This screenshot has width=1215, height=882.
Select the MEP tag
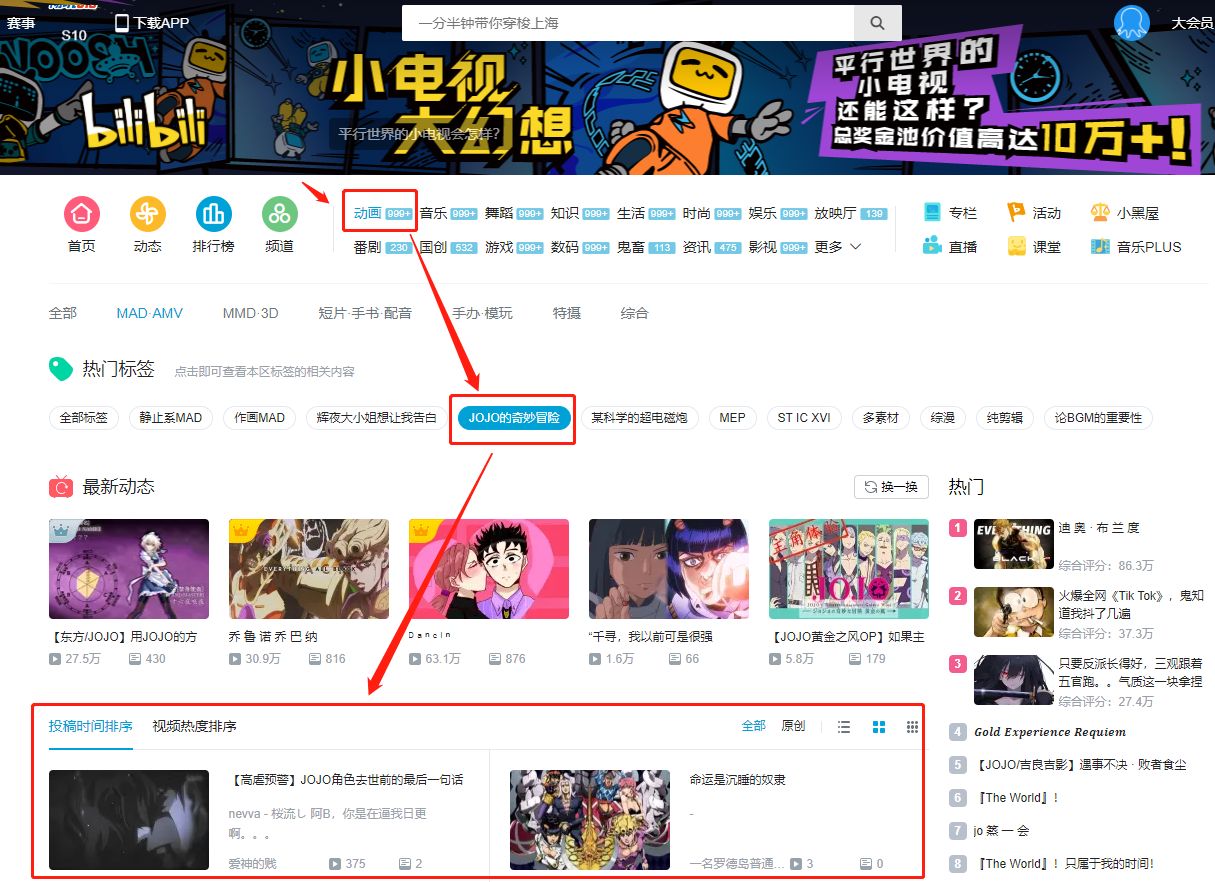[x=732, y=418]
